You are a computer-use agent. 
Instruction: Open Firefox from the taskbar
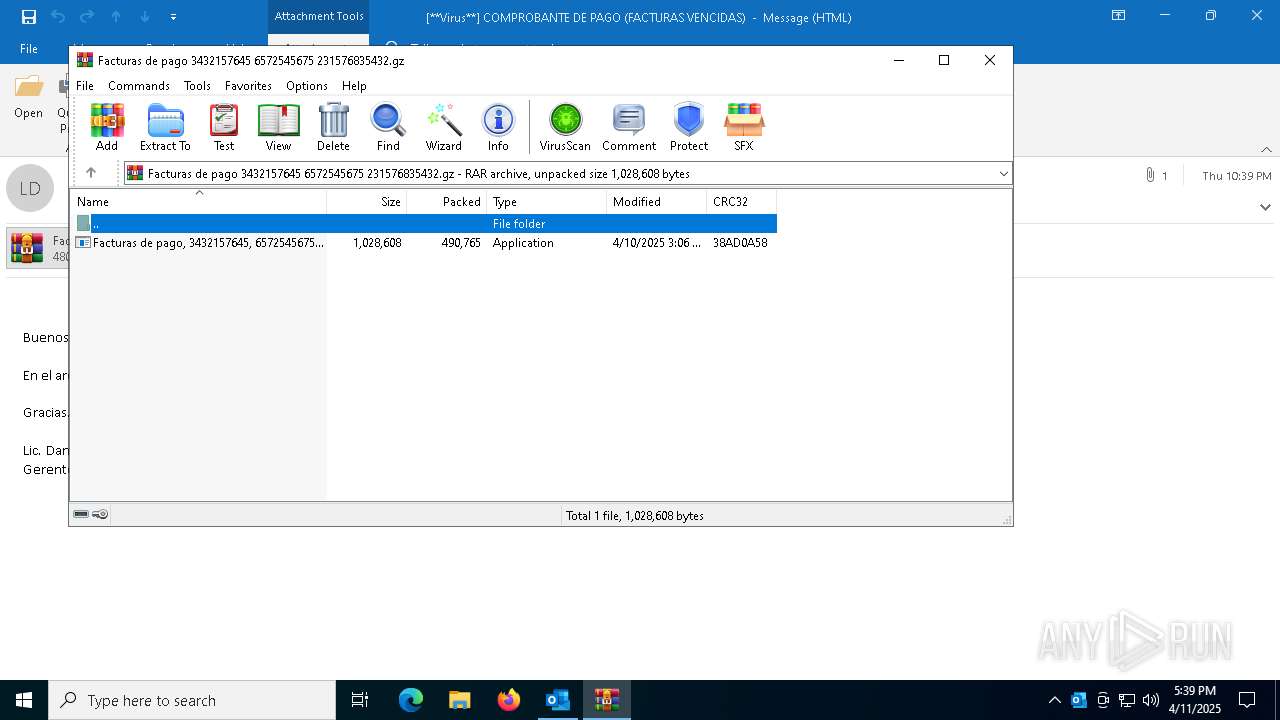509,700
